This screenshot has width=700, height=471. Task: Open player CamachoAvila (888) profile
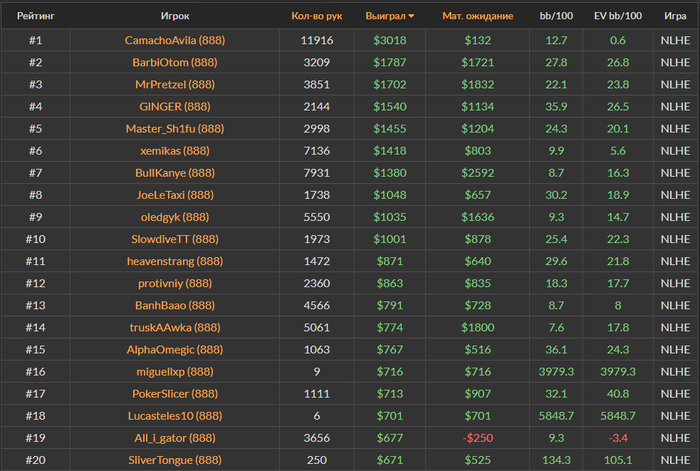(x=175, y=40)
